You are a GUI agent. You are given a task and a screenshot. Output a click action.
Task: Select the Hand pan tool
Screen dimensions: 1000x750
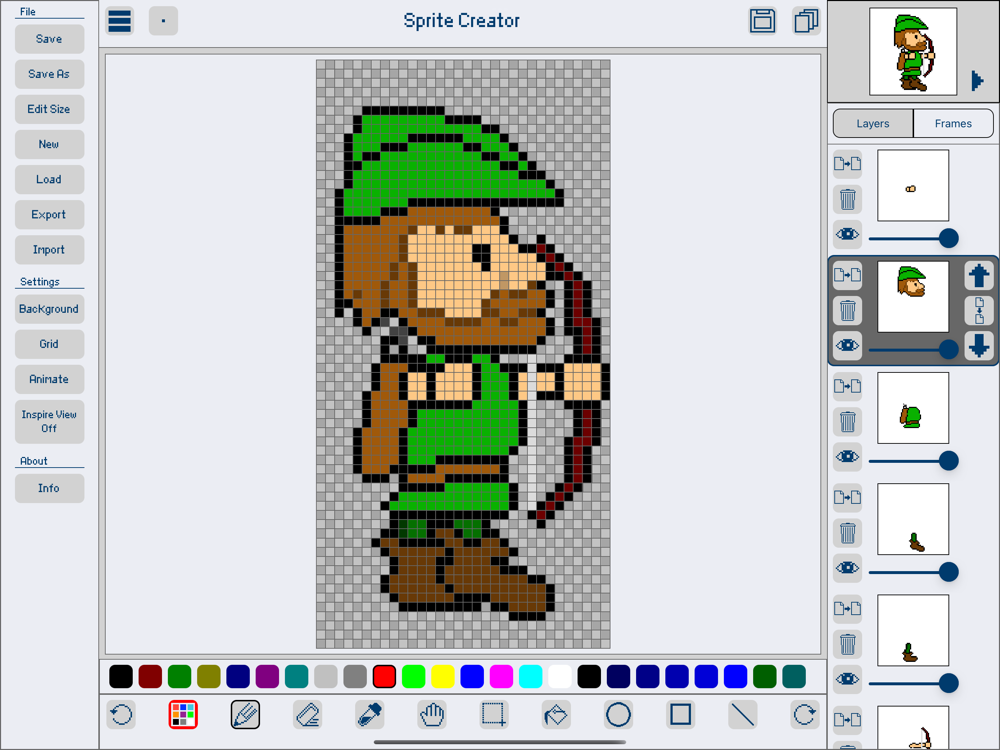coord(432,714)
